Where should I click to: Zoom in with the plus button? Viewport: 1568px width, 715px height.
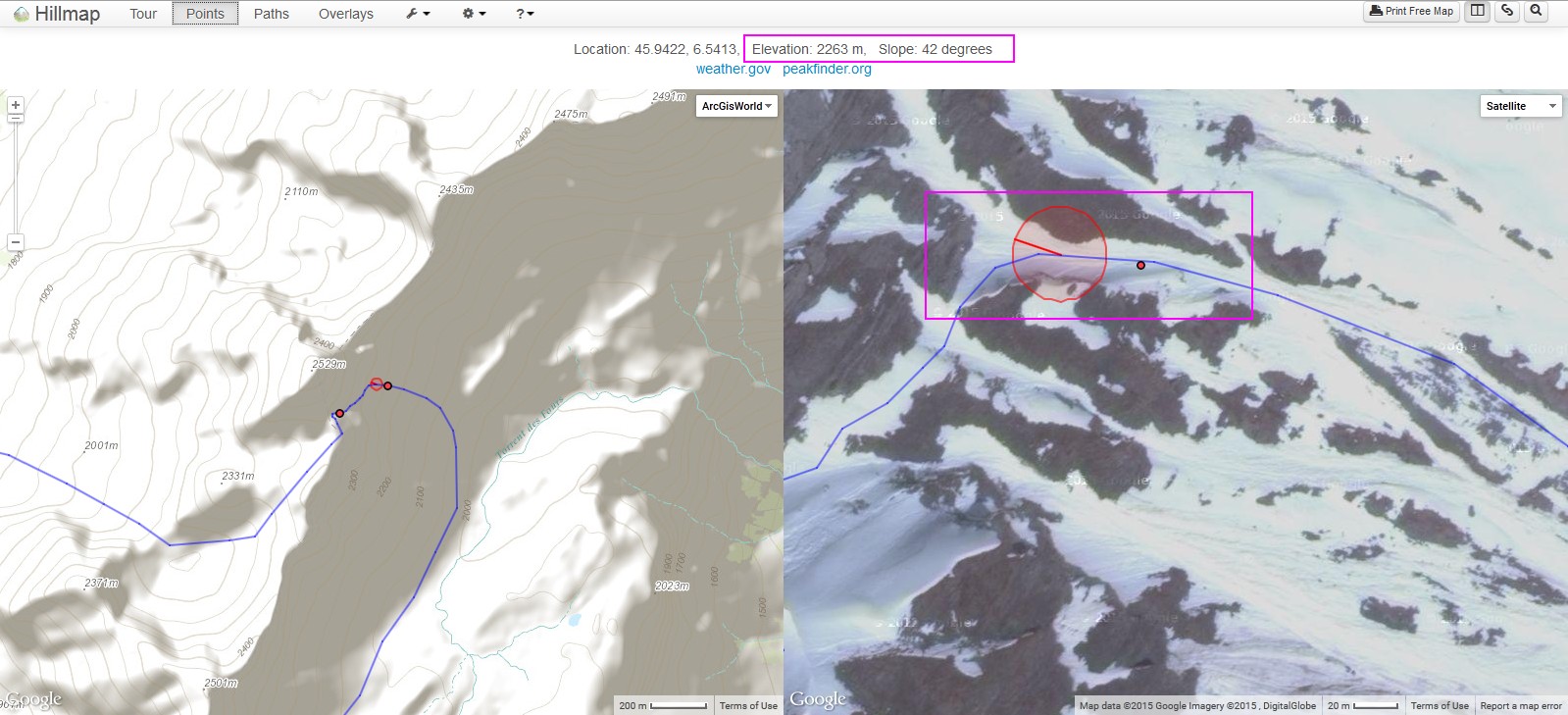(15, 105)
